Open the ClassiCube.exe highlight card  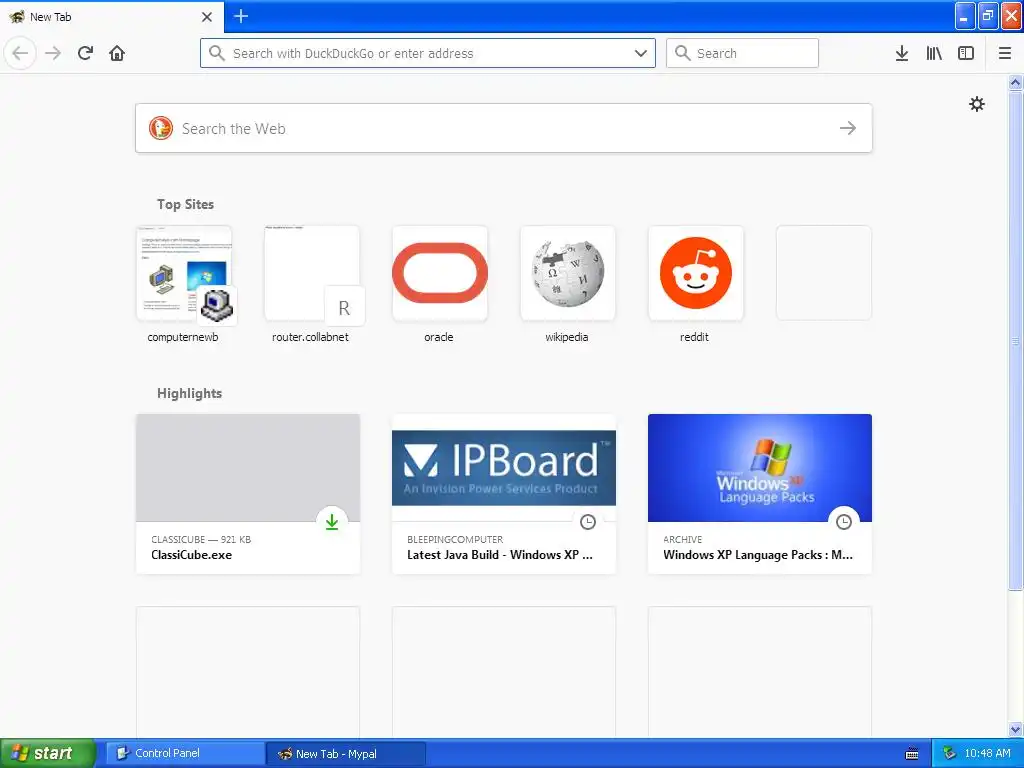coord(248,494)
